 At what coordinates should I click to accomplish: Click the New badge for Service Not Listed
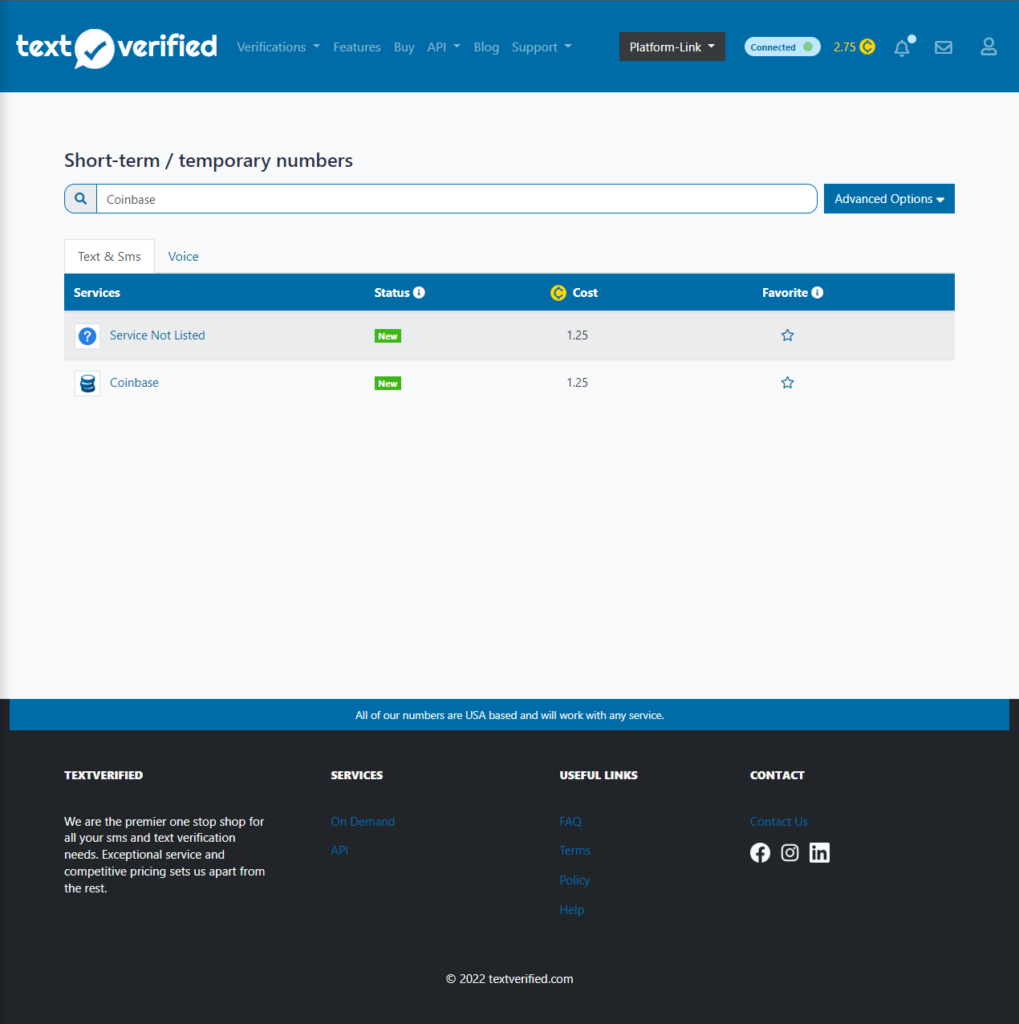coord(387,336)
